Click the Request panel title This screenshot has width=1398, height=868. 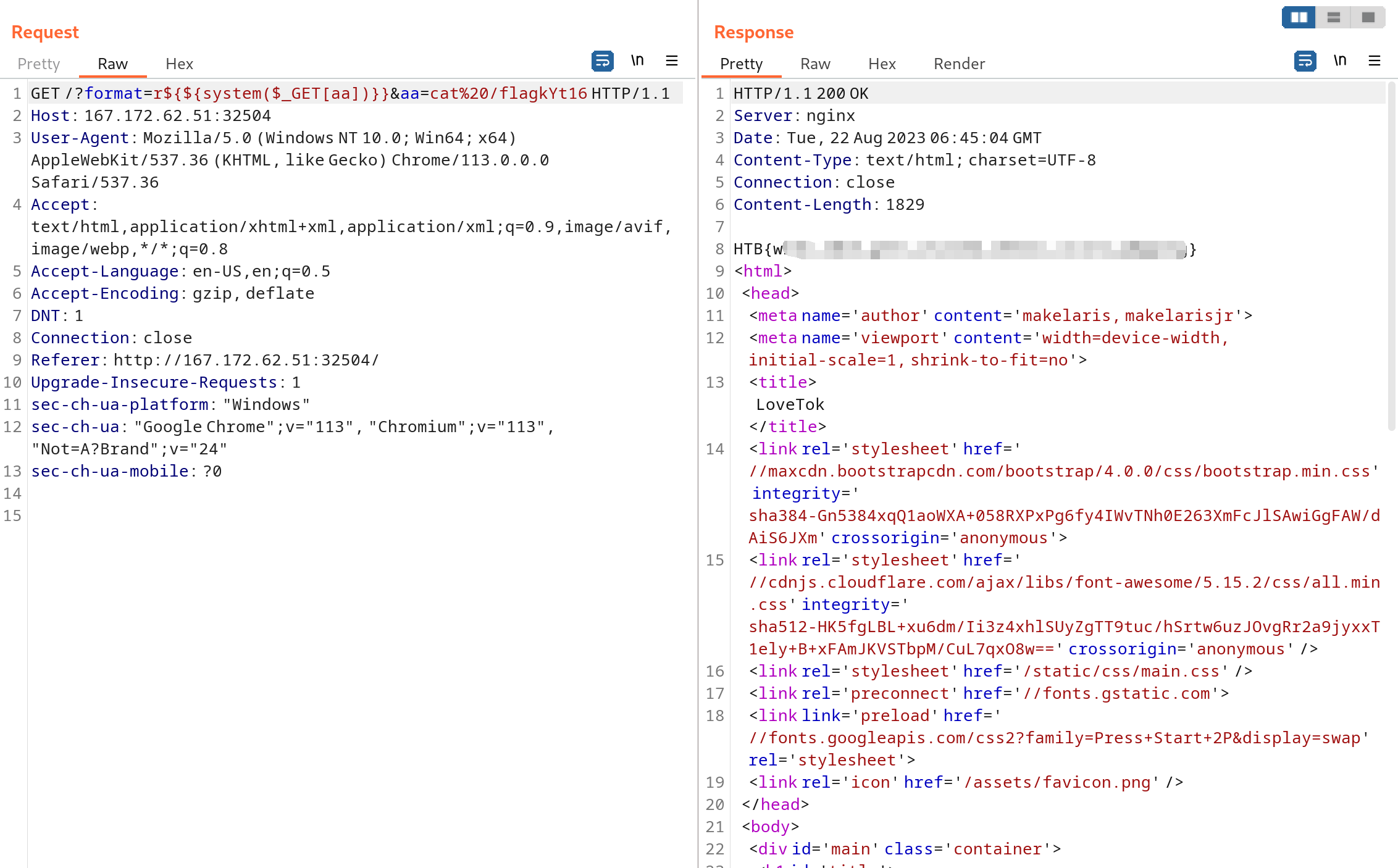pos(45,32)
